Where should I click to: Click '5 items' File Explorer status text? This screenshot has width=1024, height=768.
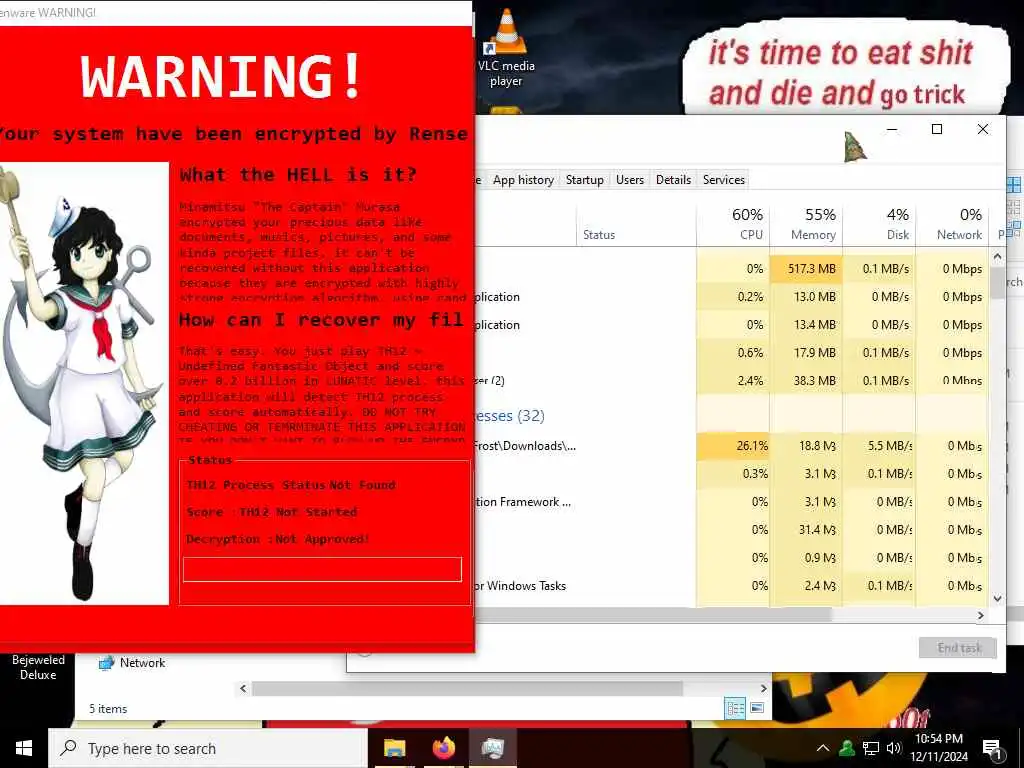(108, 709)
